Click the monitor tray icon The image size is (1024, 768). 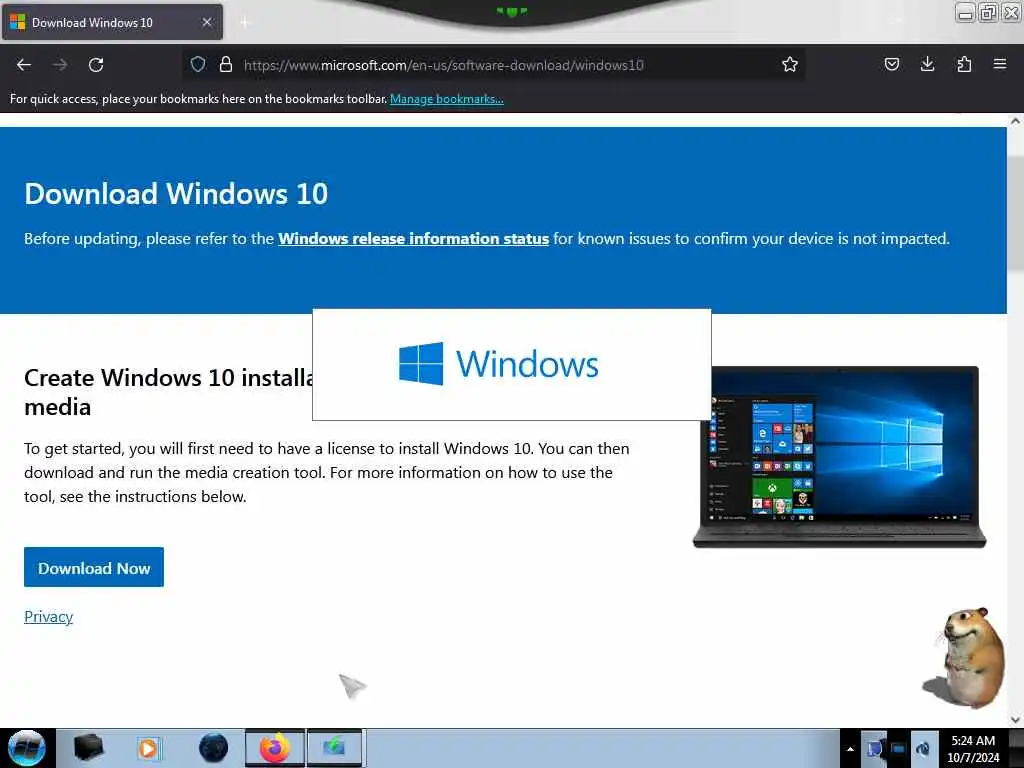pyautogui.click(x=899, y=748)
